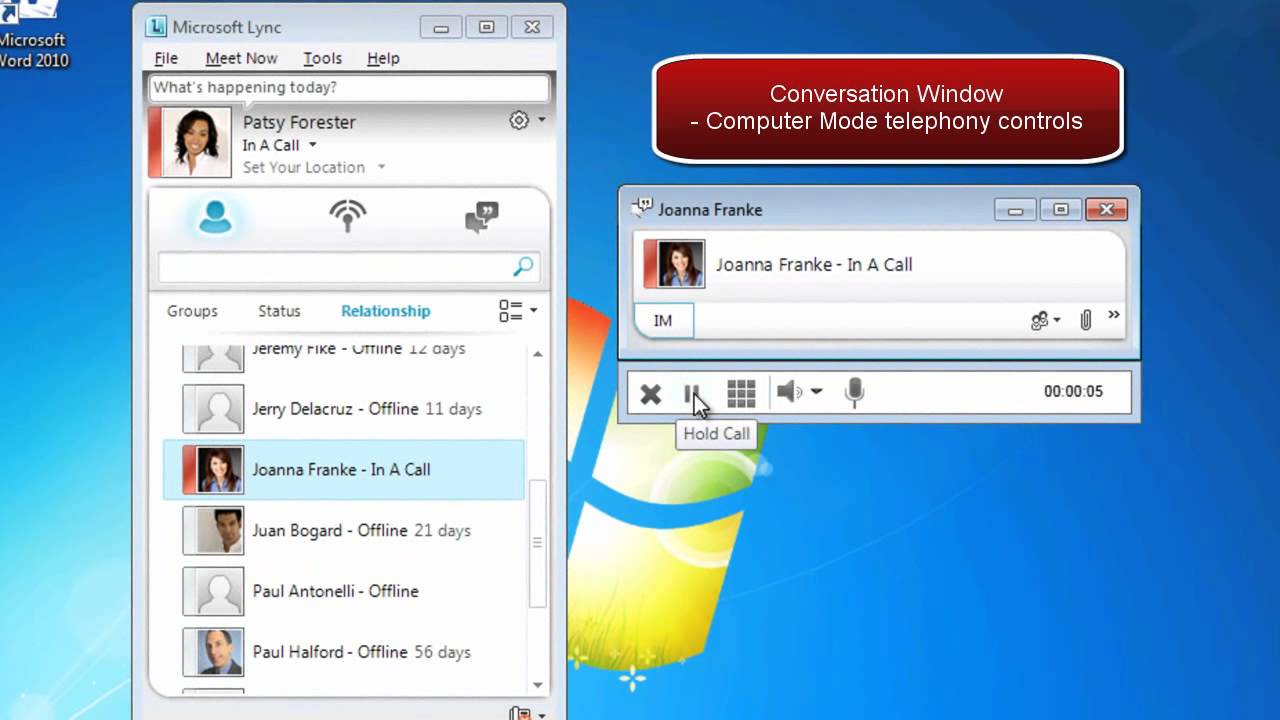Open the speaker volume dropdown arrow
Screen dimensions: 1280x720
coord(816,392)
